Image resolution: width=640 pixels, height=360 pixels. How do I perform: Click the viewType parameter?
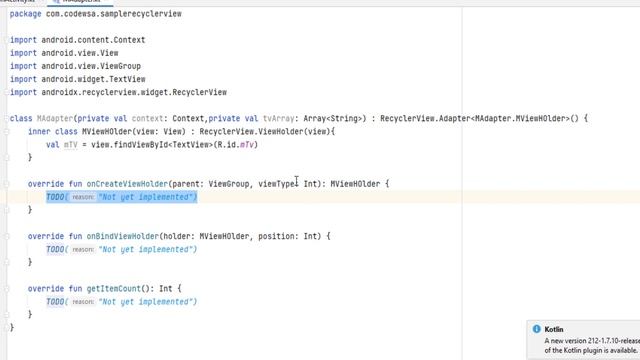coord(276,184)
